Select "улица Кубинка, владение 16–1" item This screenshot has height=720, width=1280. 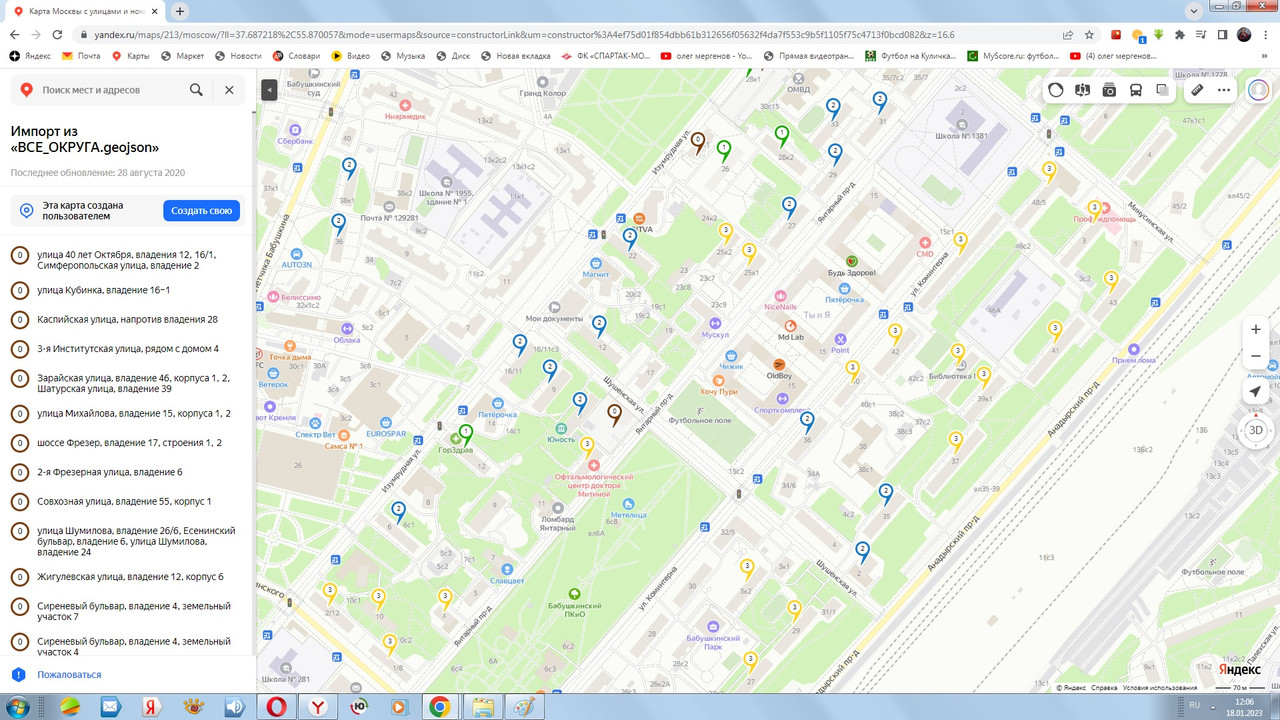pyautogui.click(x=103, y=290)
